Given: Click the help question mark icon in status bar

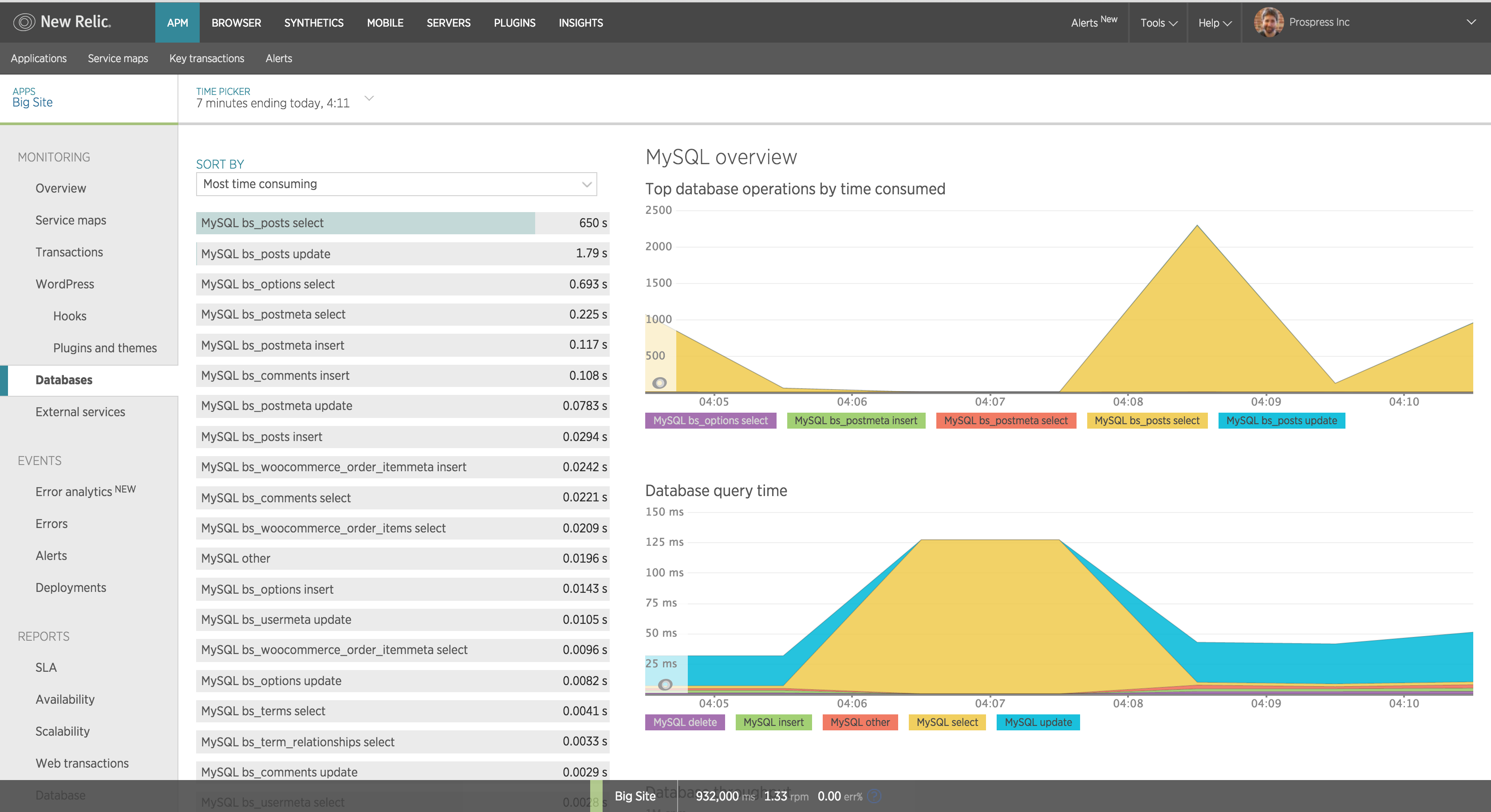Looking at the screenshot, I should [x=875, y=796].
